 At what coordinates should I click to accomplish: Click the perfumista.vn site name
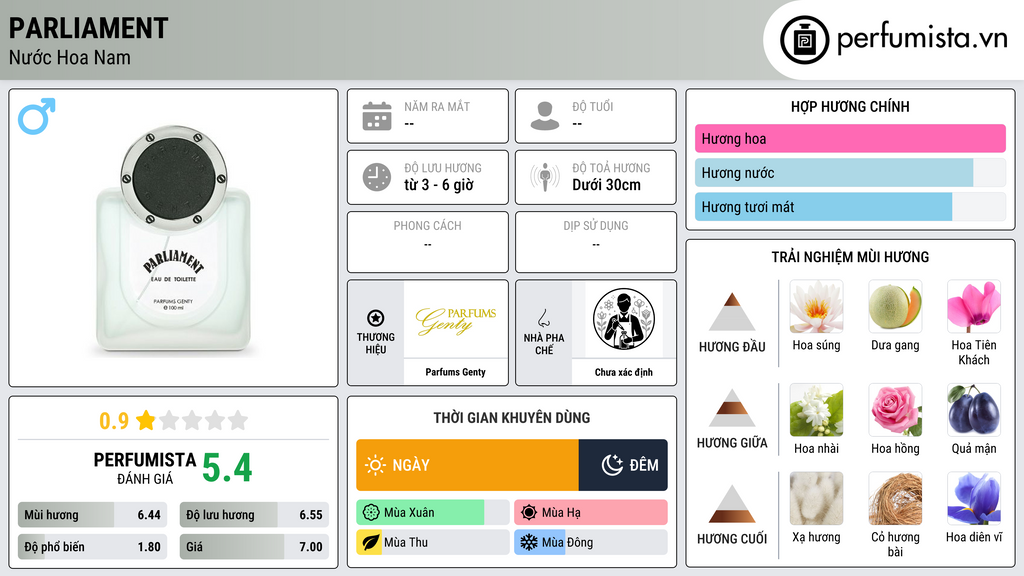pyautogui.click(x=922, y=37)
